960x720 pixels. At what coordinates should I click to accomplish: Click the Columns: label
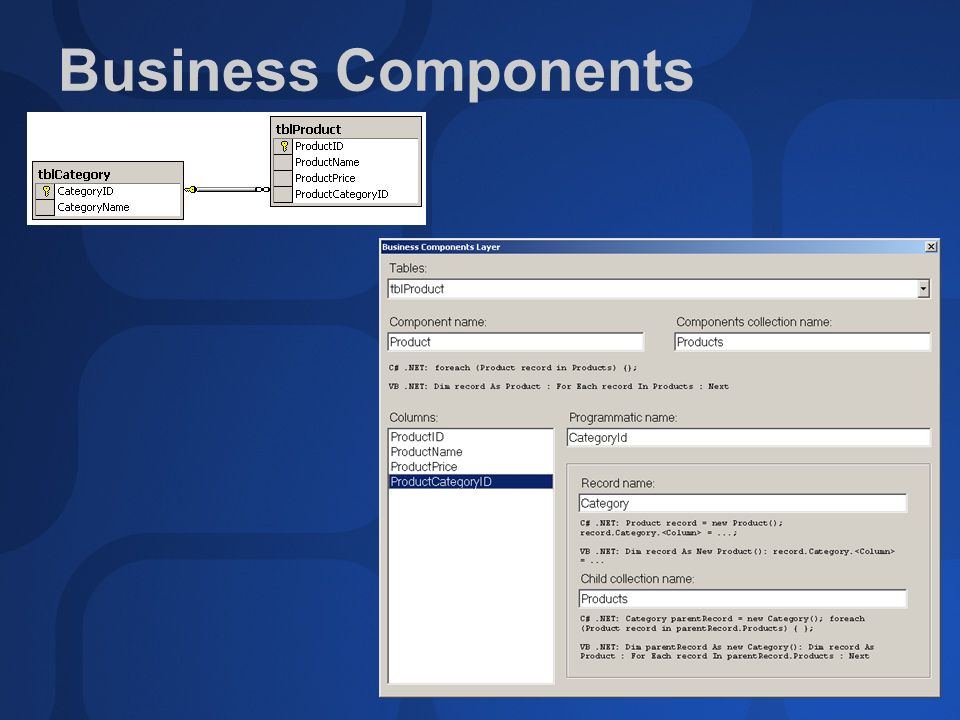(414, 418)
